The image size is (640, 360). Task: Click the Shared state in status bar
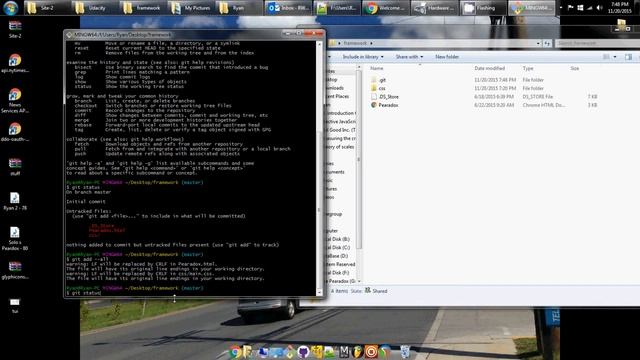coord(376,291)
